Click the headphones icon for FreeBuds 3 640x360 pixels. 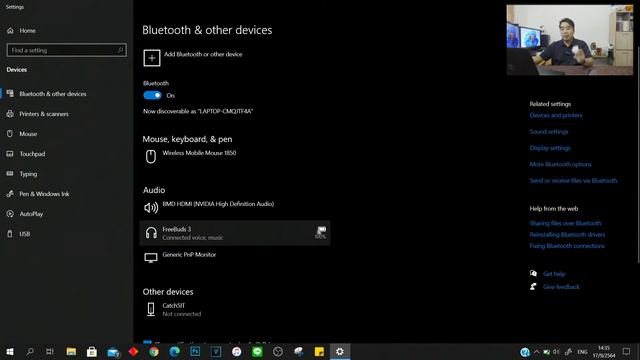[151, 233]
